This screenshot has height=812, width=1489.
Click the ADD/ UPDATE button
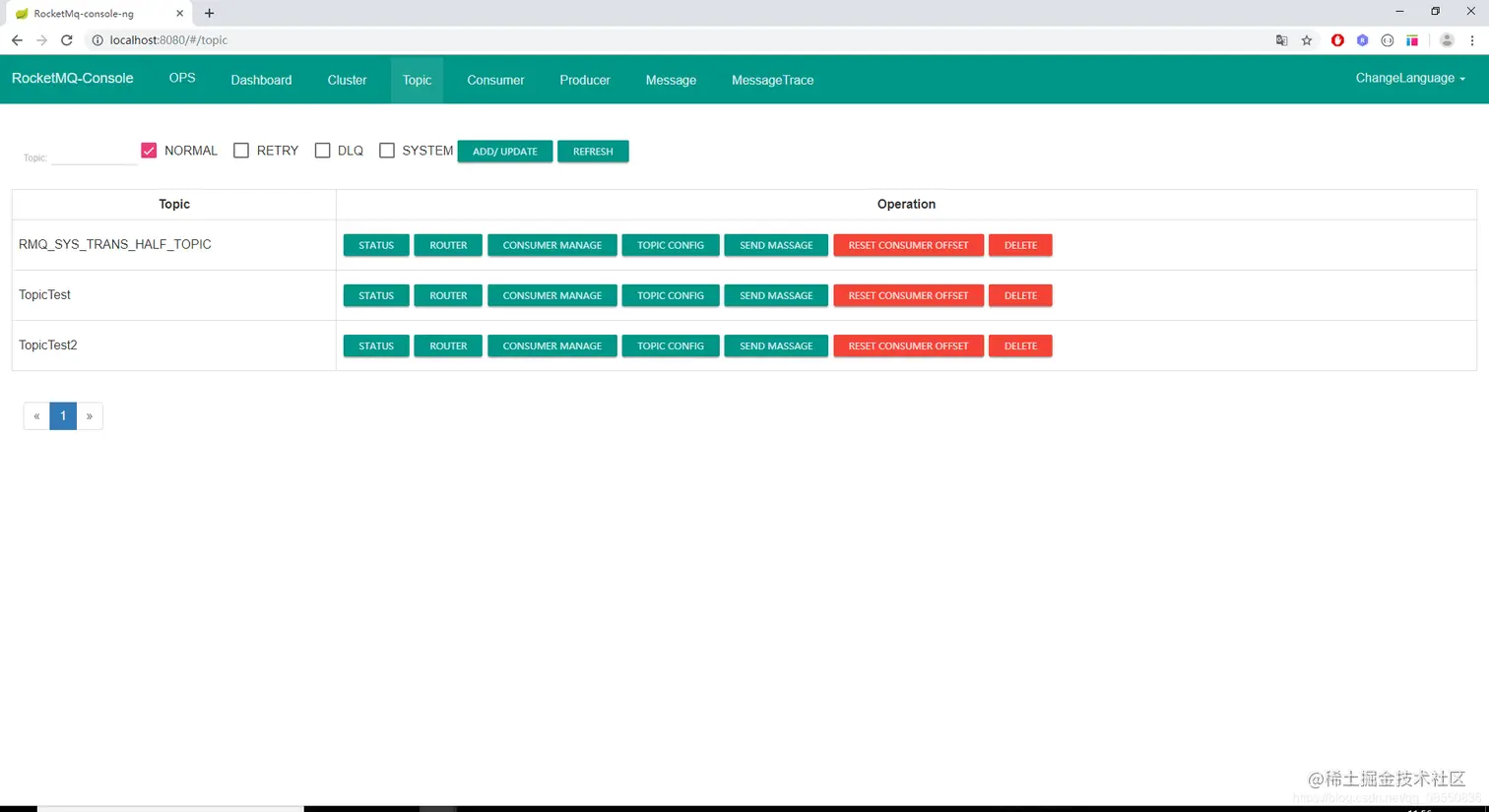click(505, 152)
